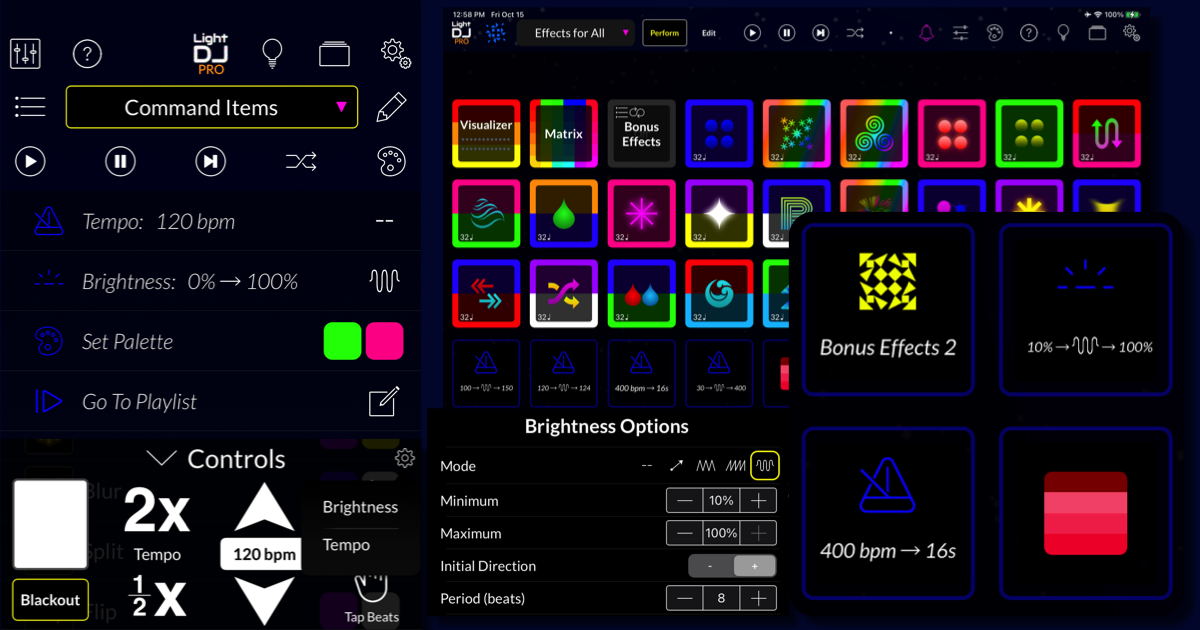This screenshot has width=1200, height=630.
Task: Play in the left panel transport row
Action: coord(30,161)
